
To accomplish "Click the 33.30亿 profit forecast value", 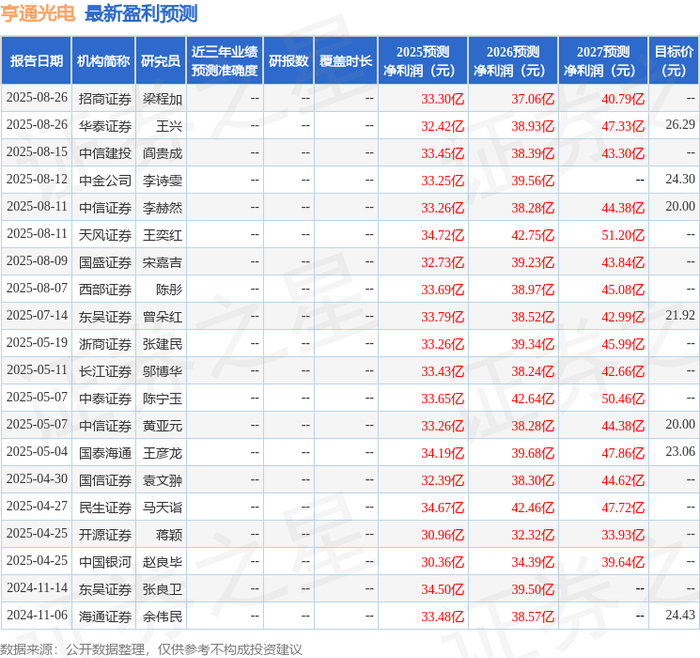I will point(442,99).
